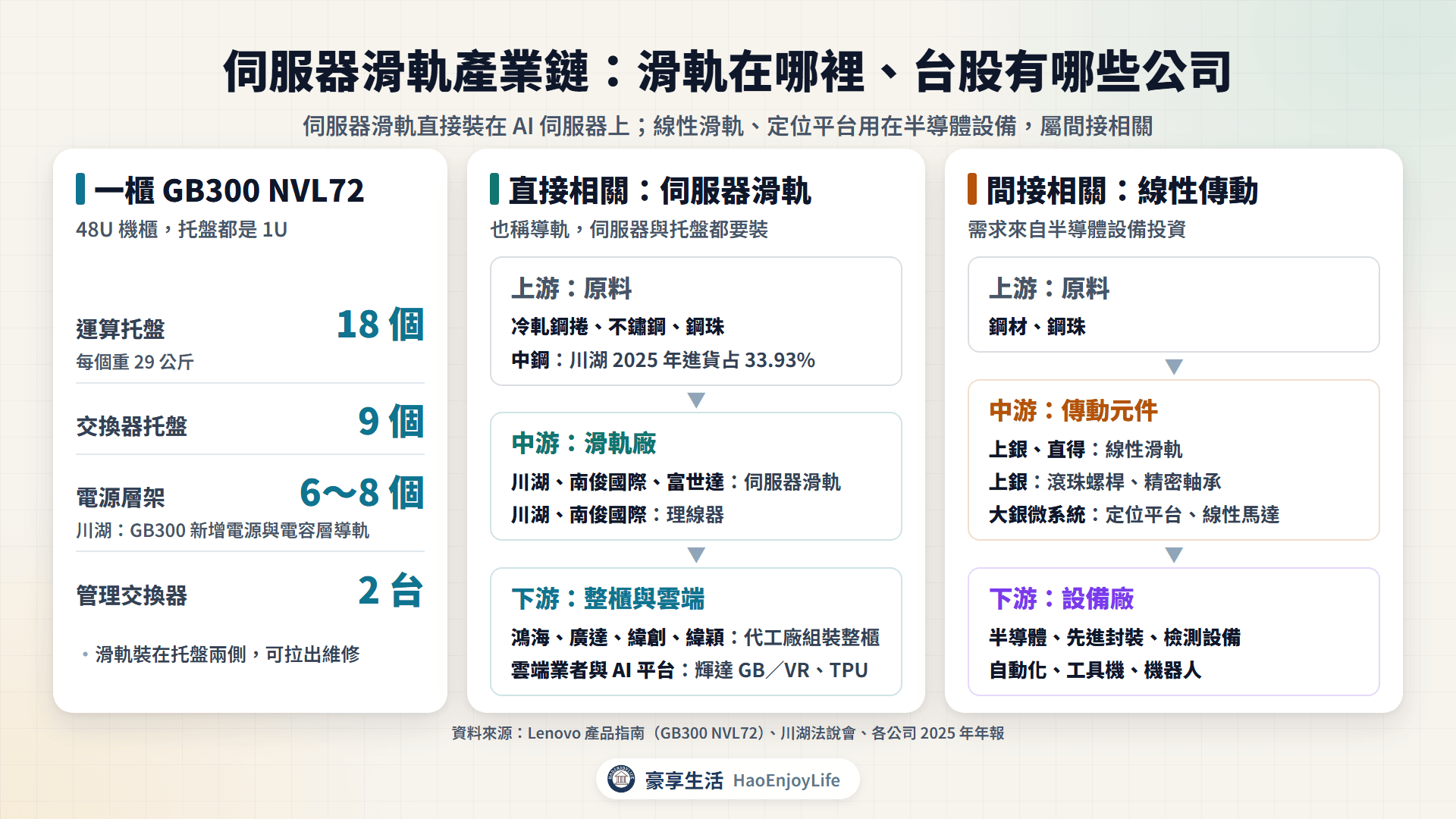Click the line 川湖、南俊國際、富世達：伺服器滑軌

tap(676, 482)
